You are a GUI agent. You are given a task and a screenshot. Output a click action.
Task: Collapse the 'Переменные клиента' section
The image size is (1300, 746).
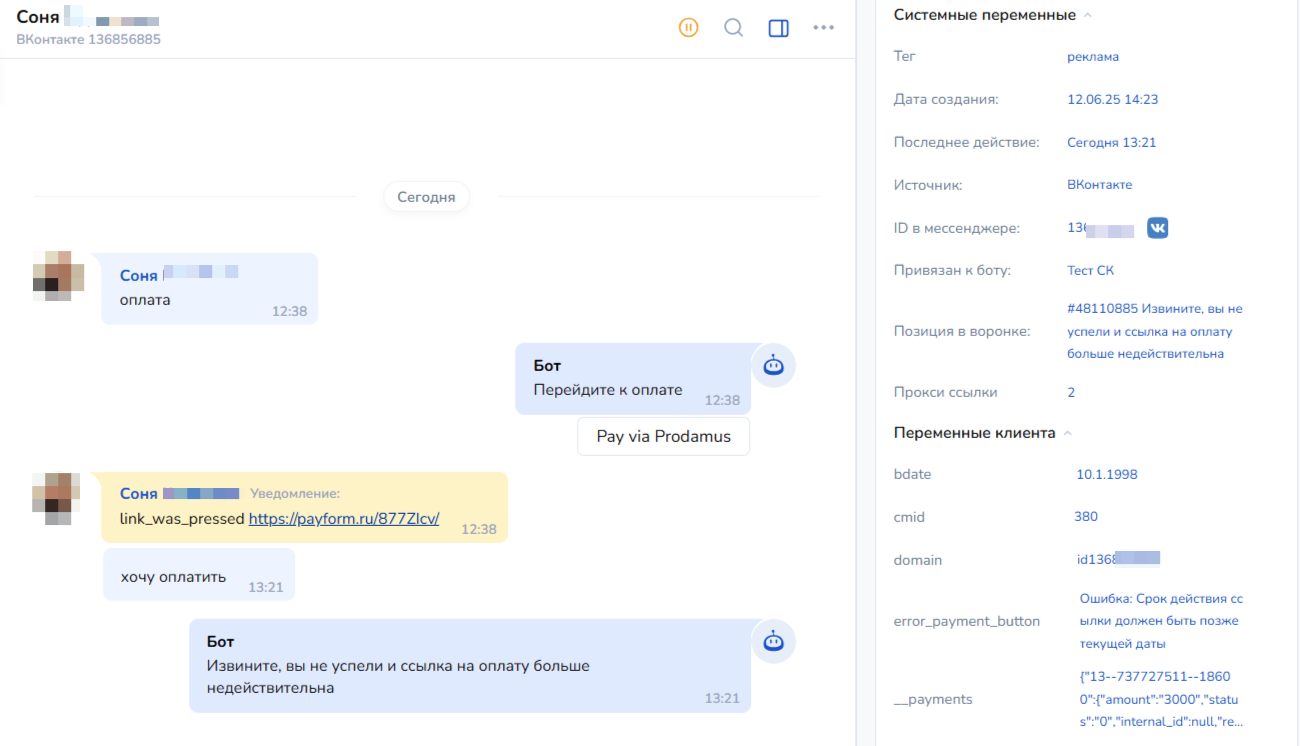(1067, 433)
